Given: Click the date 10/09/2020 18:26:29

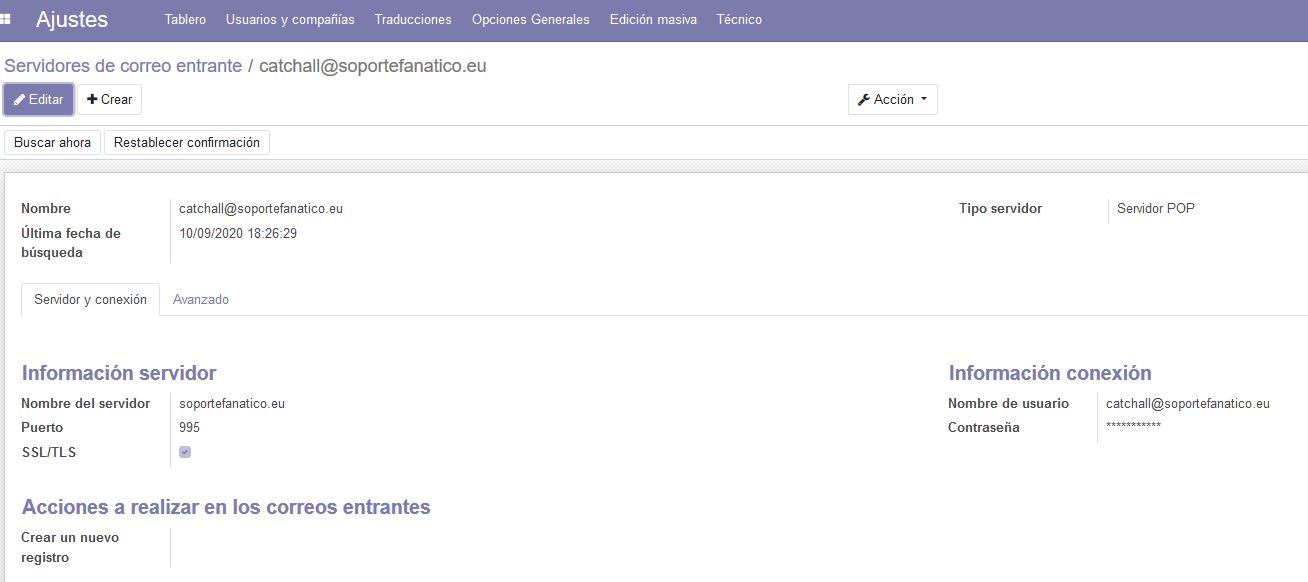Looking at the screenshot, I should [x=238, y=233].
